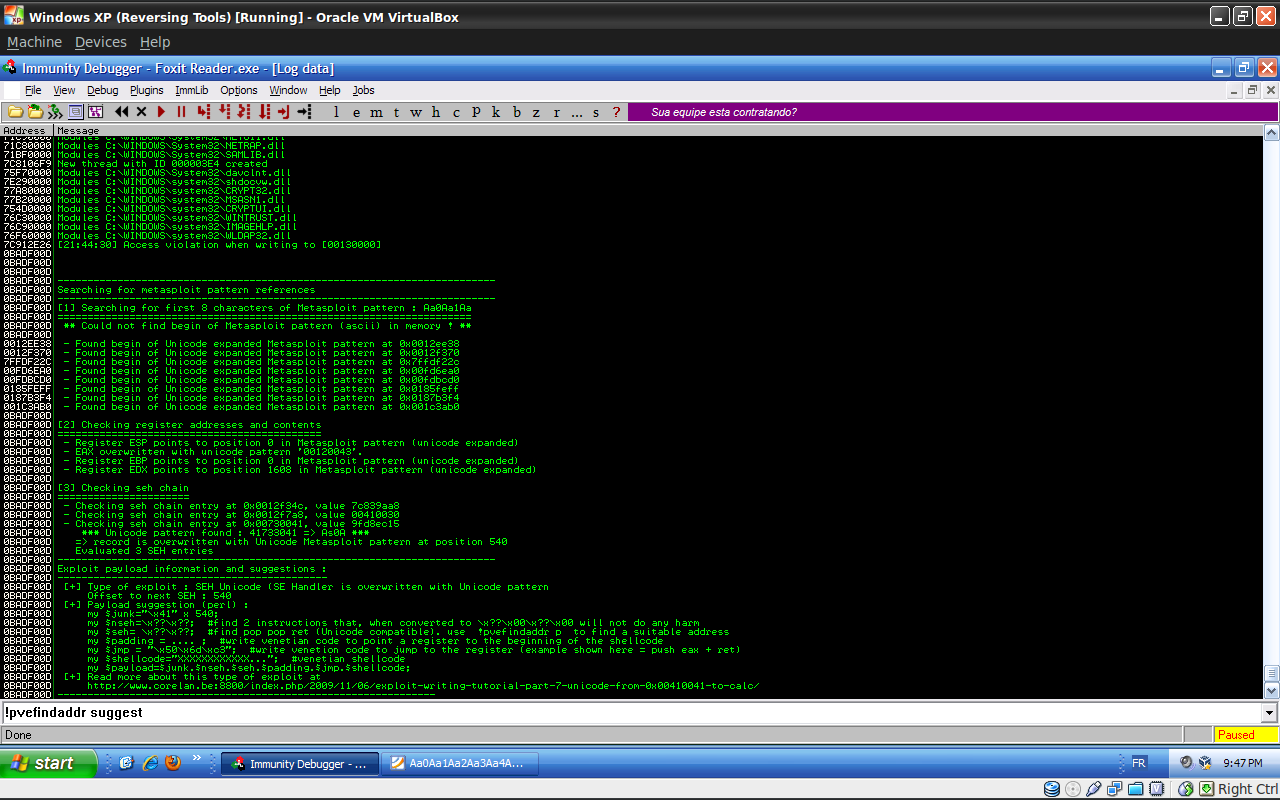Viewport: 1280px width, 800px height.
Task: Click the VirtualBox network status icon
Action: coord(1114,789)
